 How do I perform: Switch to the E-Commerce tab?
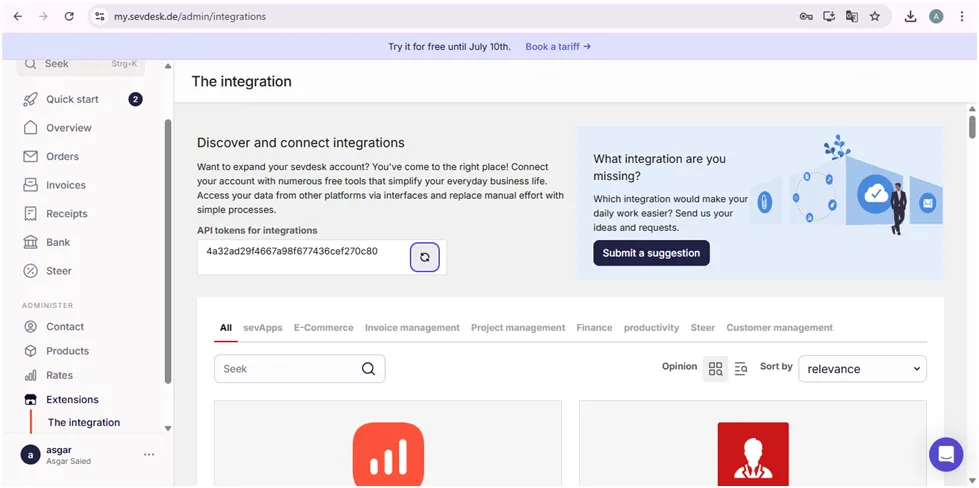pos(323,328)
